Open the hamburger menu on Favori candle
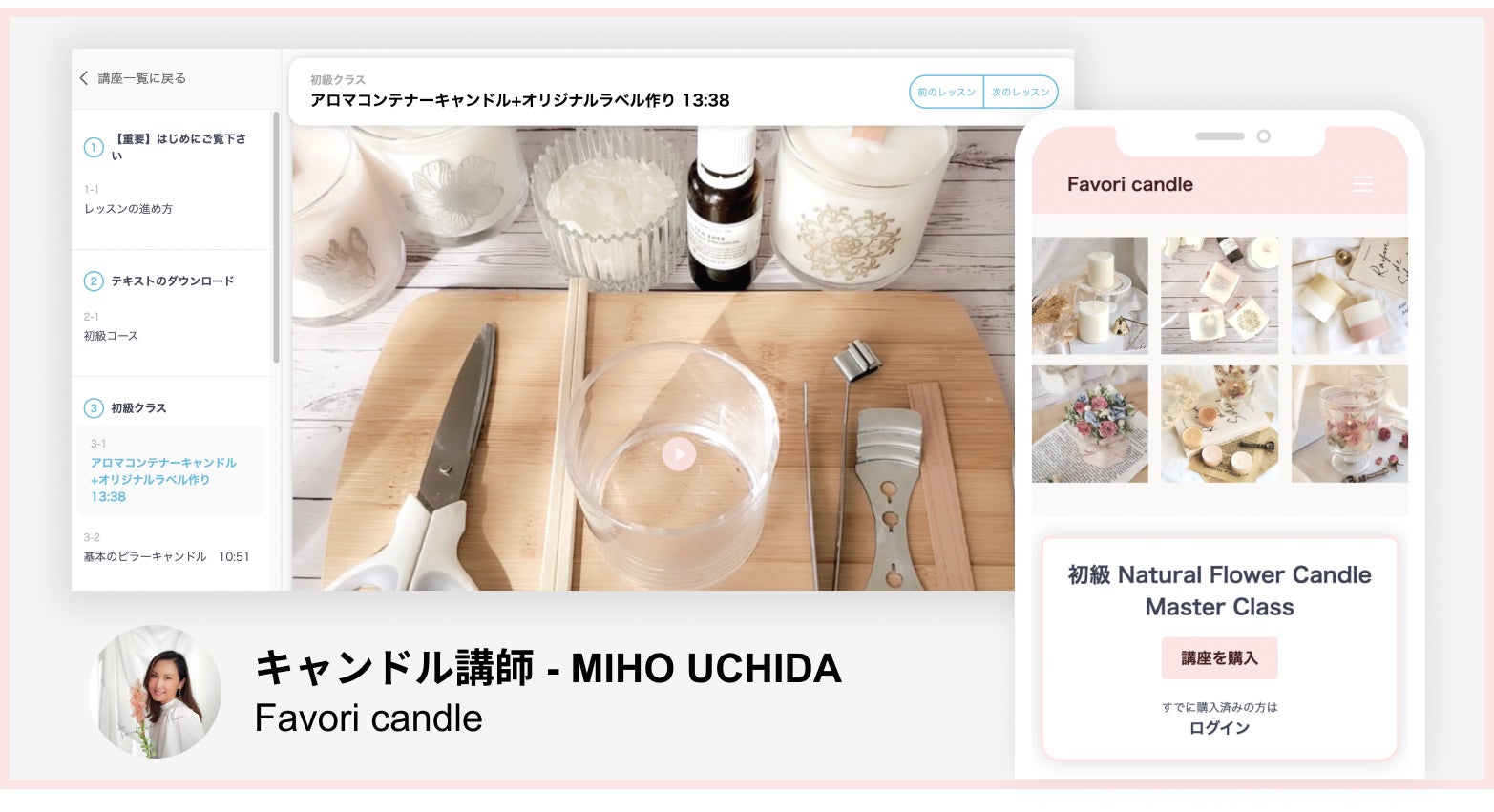Screen dimensions: 1494x812 tap(1362, 184)
